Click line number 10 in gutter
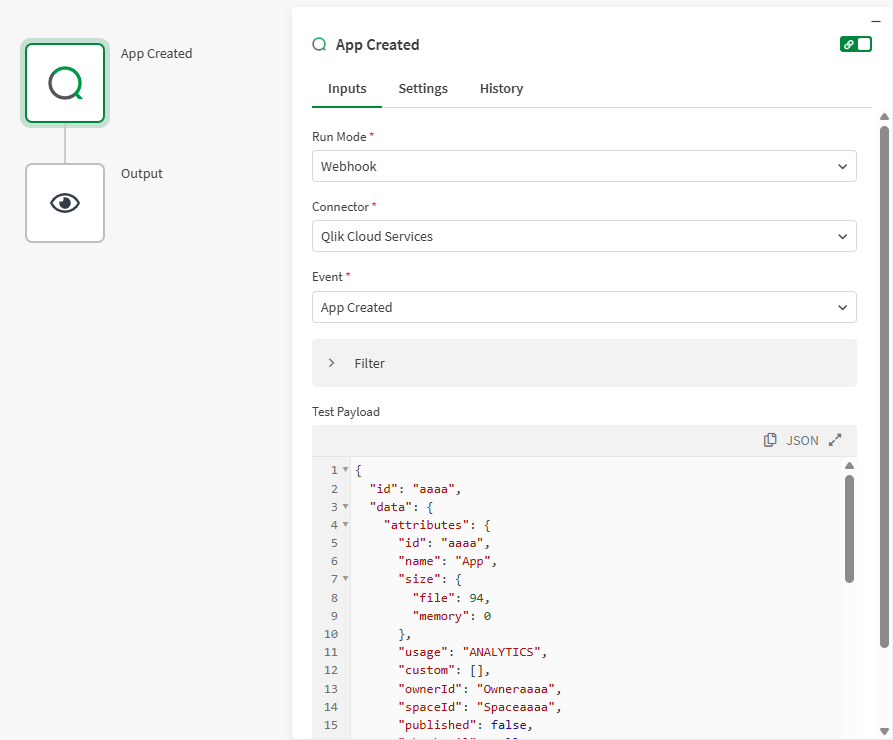Viewport: 893px width, 740px height. [x=331, y=633]
